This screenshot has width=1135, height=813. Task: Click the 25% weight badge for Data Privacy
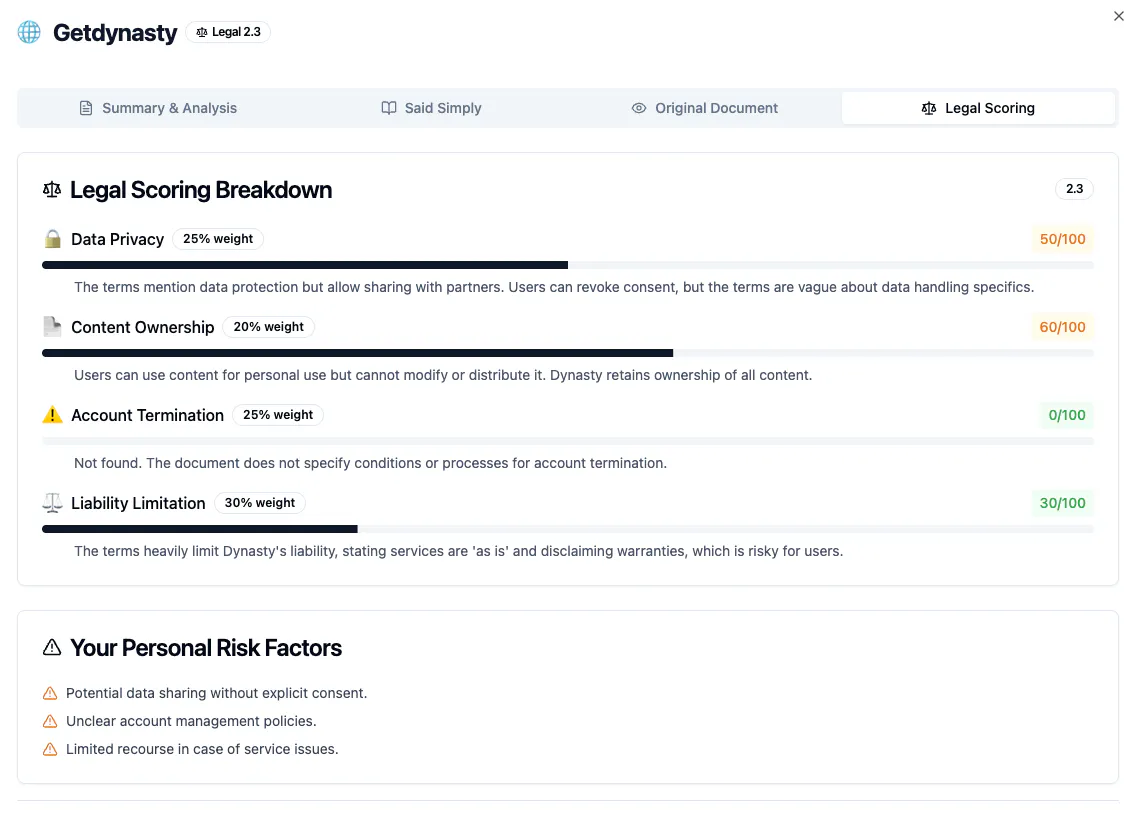coord(218,239)
